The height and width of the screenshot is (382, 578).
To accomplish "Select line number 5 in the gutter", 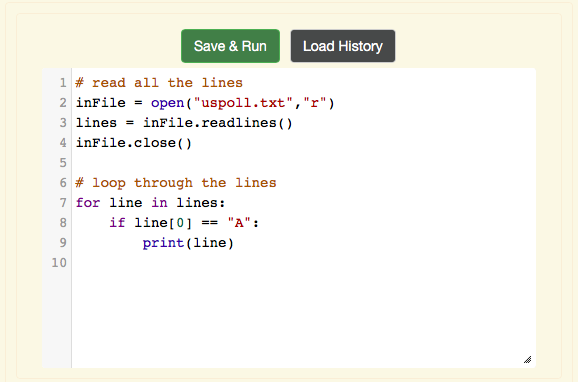I will pos(63,163).
